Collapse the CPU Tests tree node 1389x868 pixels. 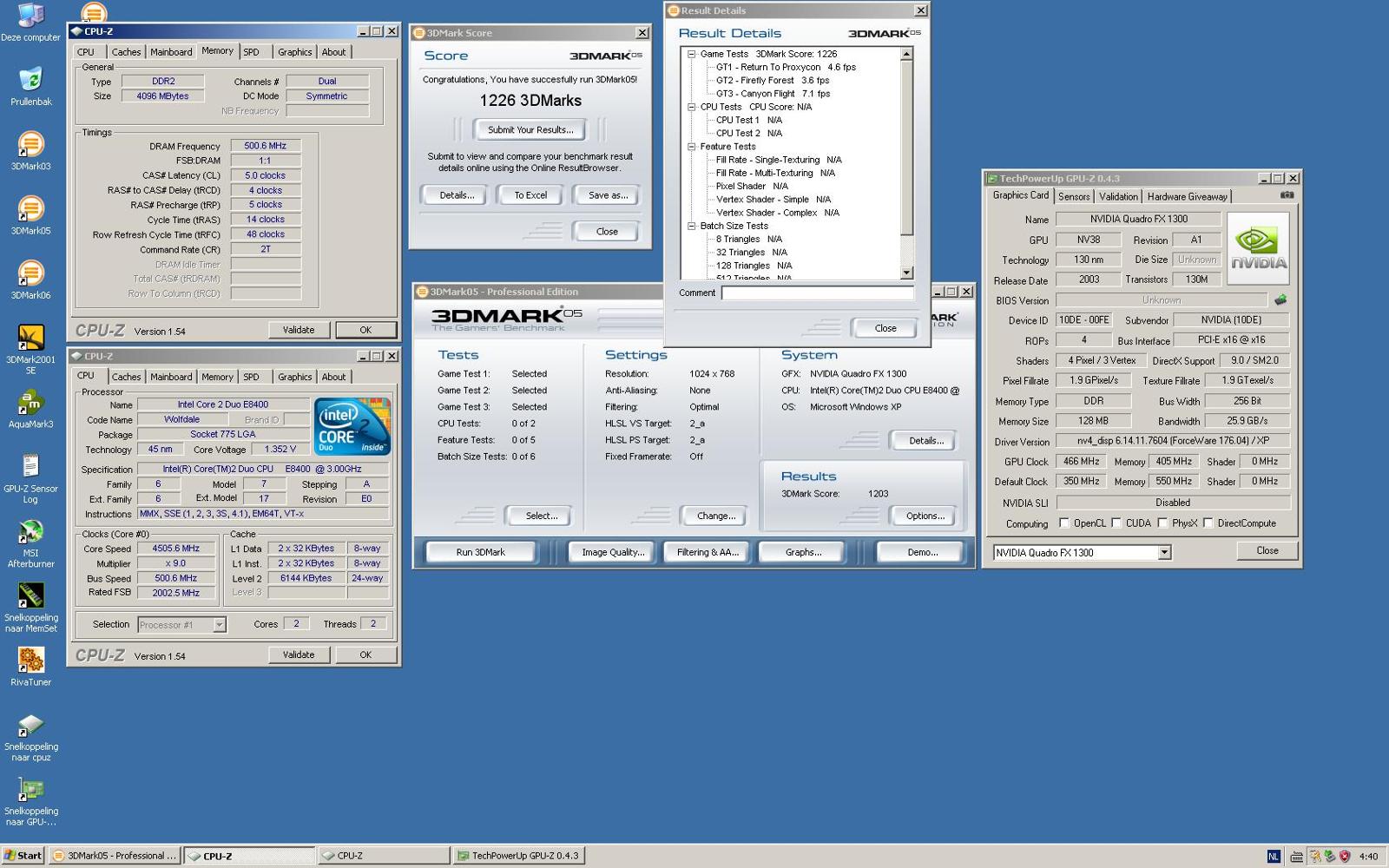pyautogui.click(x=692, y=107)
